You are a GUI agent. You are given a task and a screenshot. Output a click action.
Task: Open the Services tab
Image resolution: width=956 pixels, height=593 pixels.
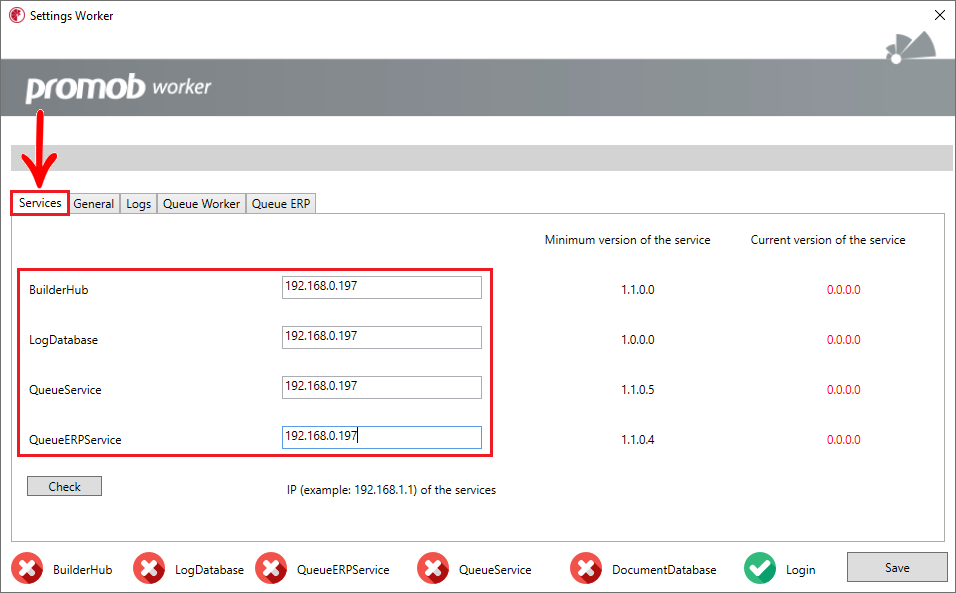coord(40,203)
